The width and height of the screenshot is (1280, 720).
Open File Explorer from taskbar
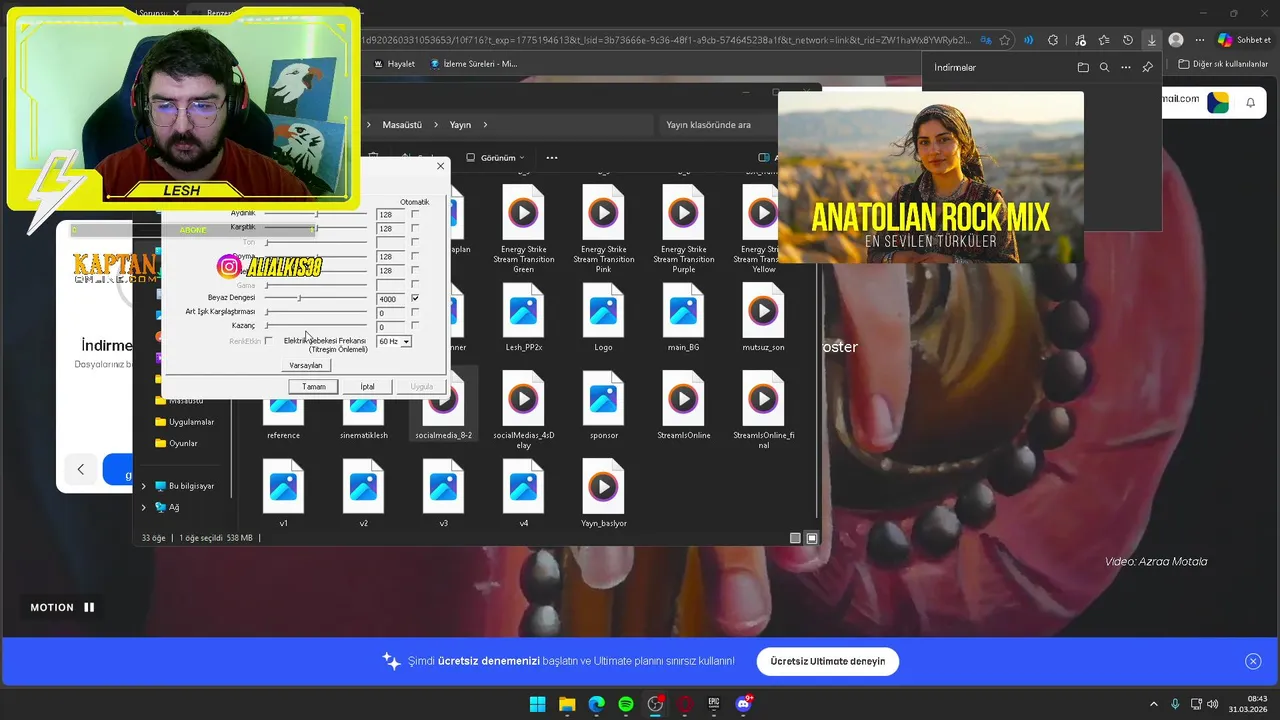(567, 704)
